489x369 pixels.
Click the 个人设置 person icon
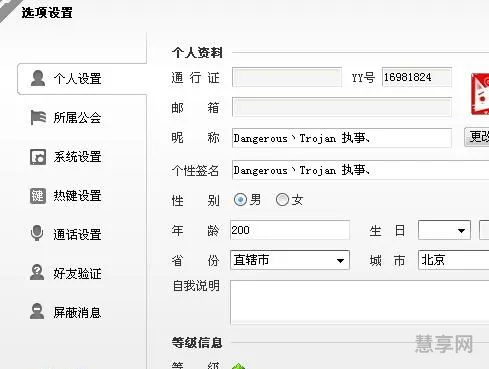pos(38,78)
